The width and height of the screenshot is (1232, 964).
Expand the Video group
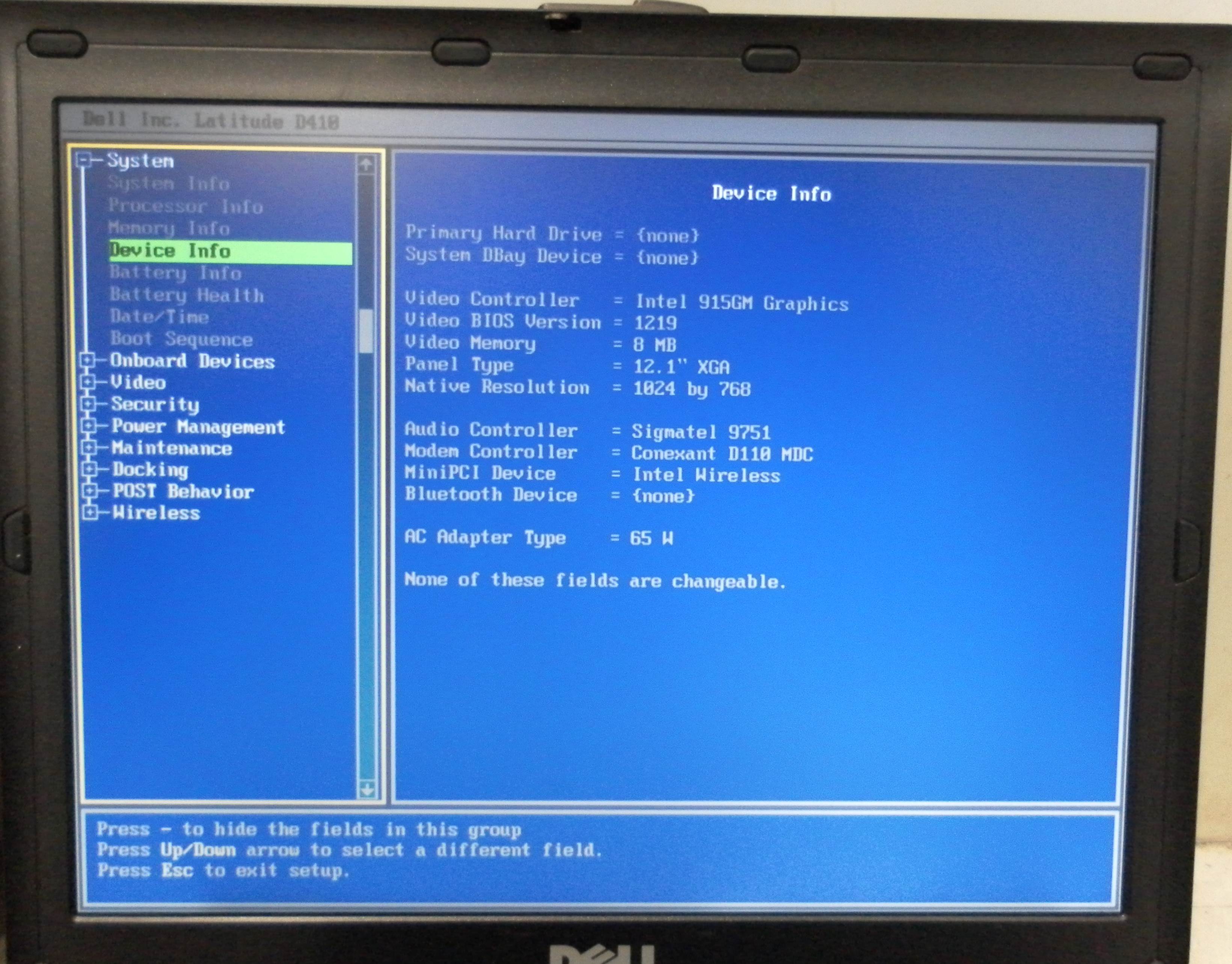[x=87, y=382]
